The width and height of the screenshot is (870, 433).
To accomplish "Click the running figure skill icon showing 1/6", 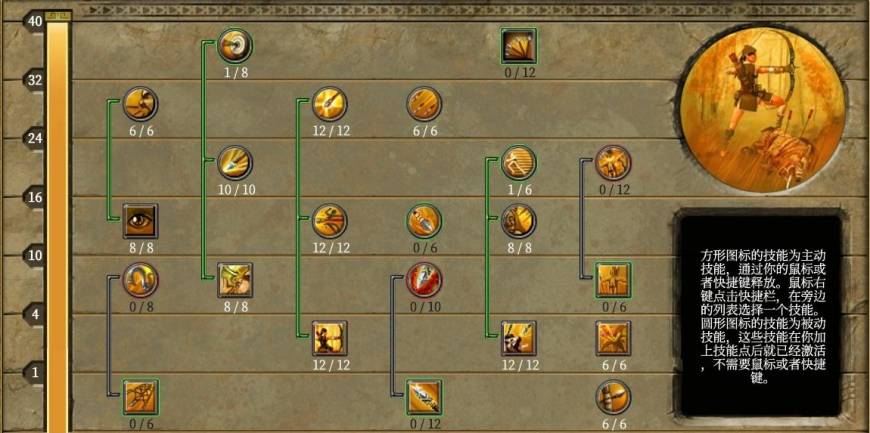I will tap(519, 163).
